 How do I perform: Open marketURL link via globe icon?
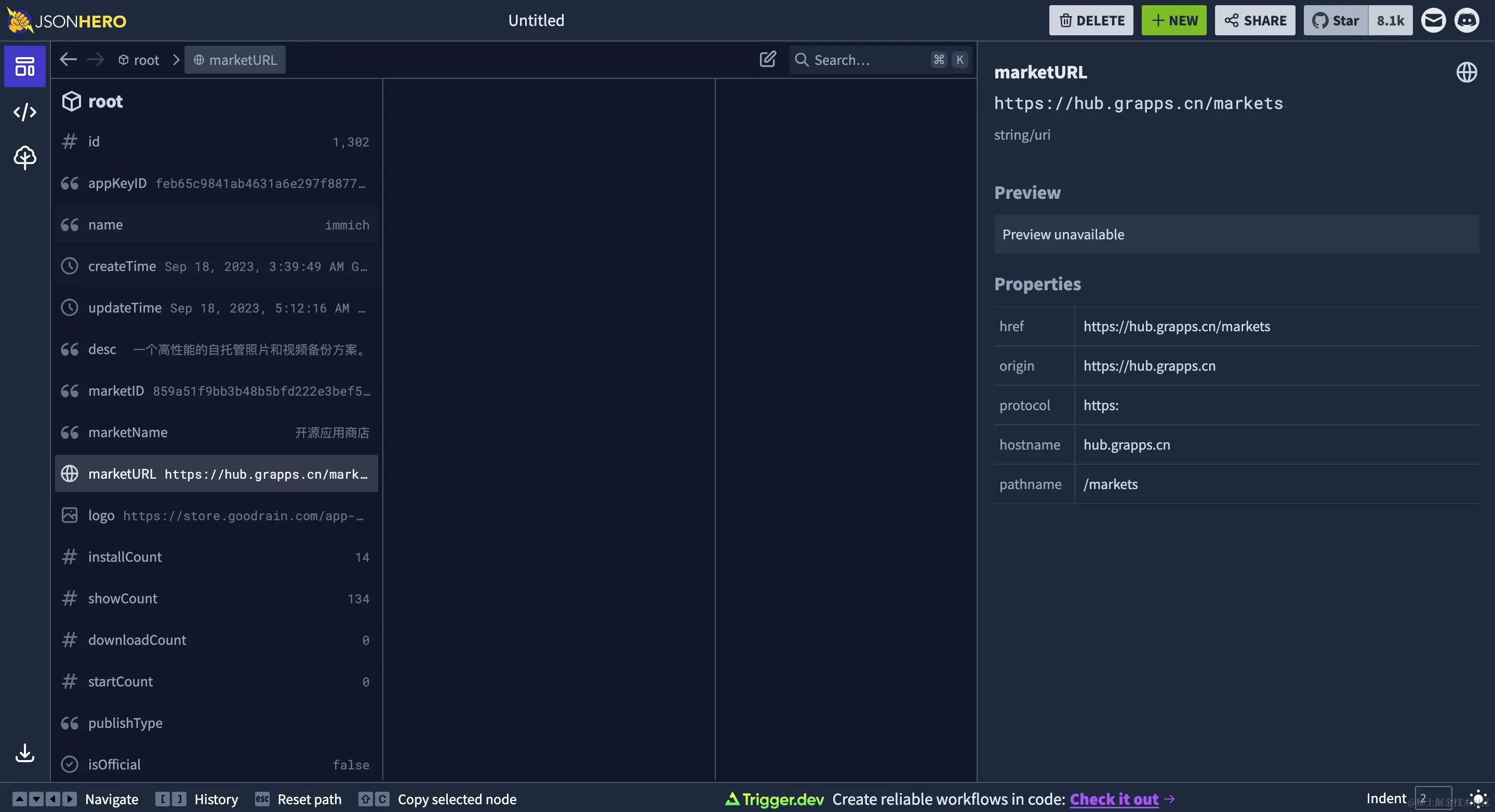(1466, 73)
